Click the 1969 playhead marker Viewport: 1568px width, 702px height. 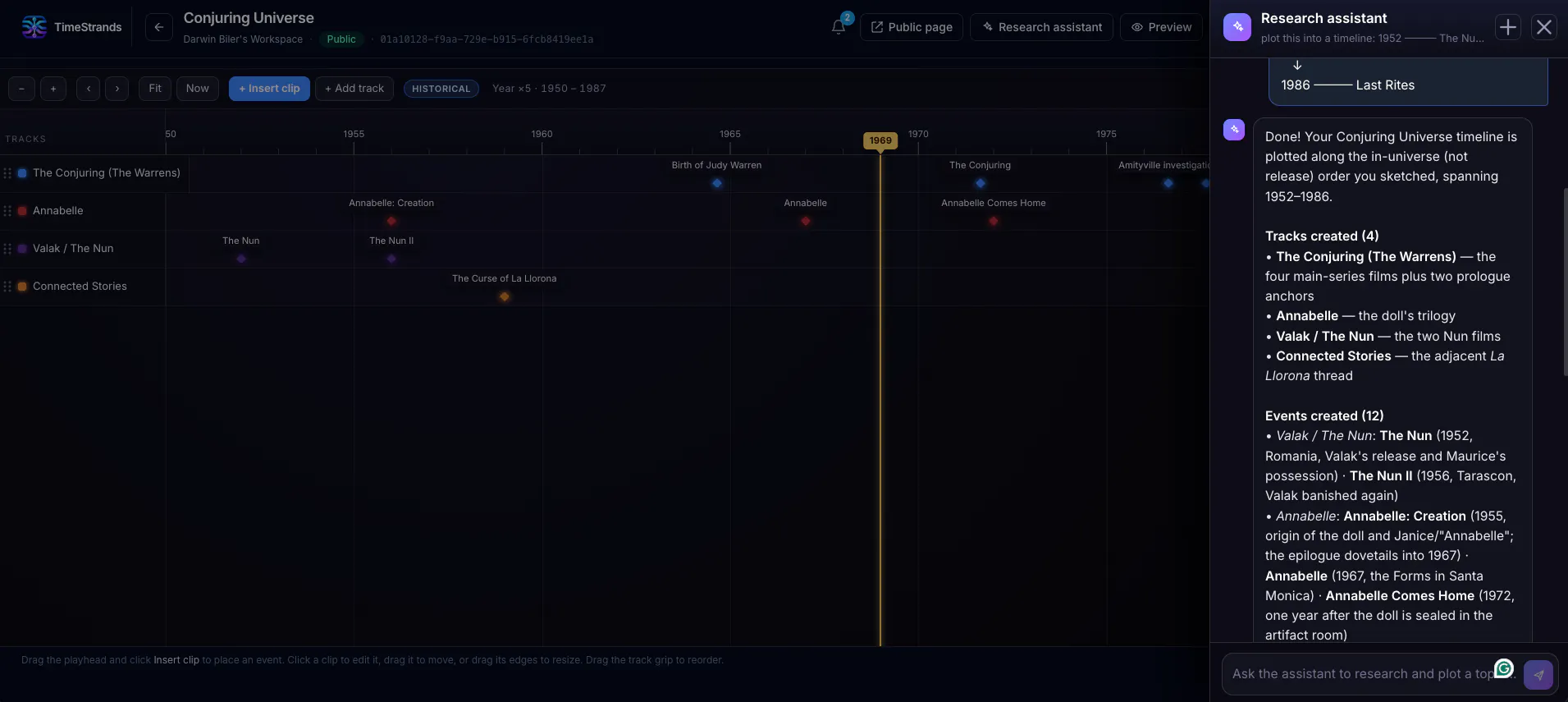point(880,140)
